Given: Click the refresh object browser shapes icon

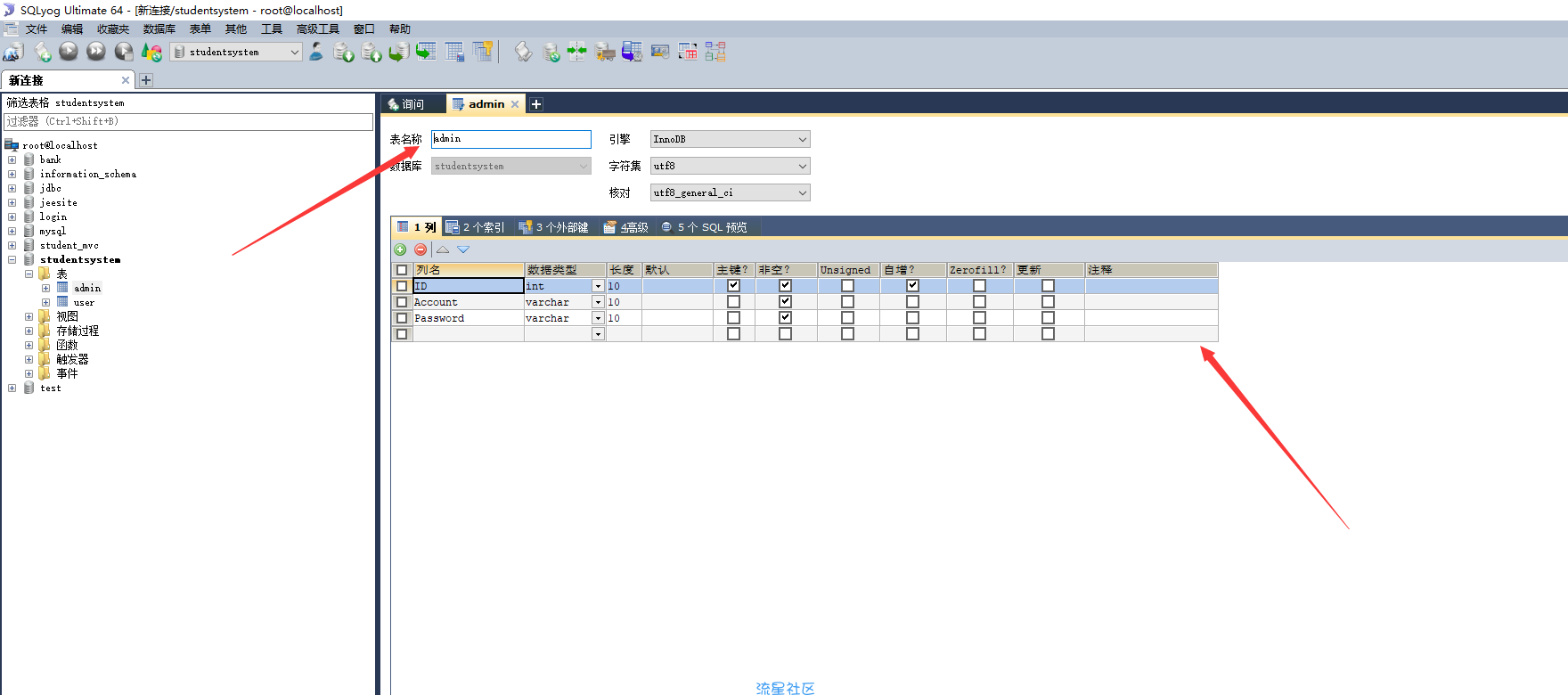Looking at the screenshot, I should pyautogui.click(x=151, y=52).
